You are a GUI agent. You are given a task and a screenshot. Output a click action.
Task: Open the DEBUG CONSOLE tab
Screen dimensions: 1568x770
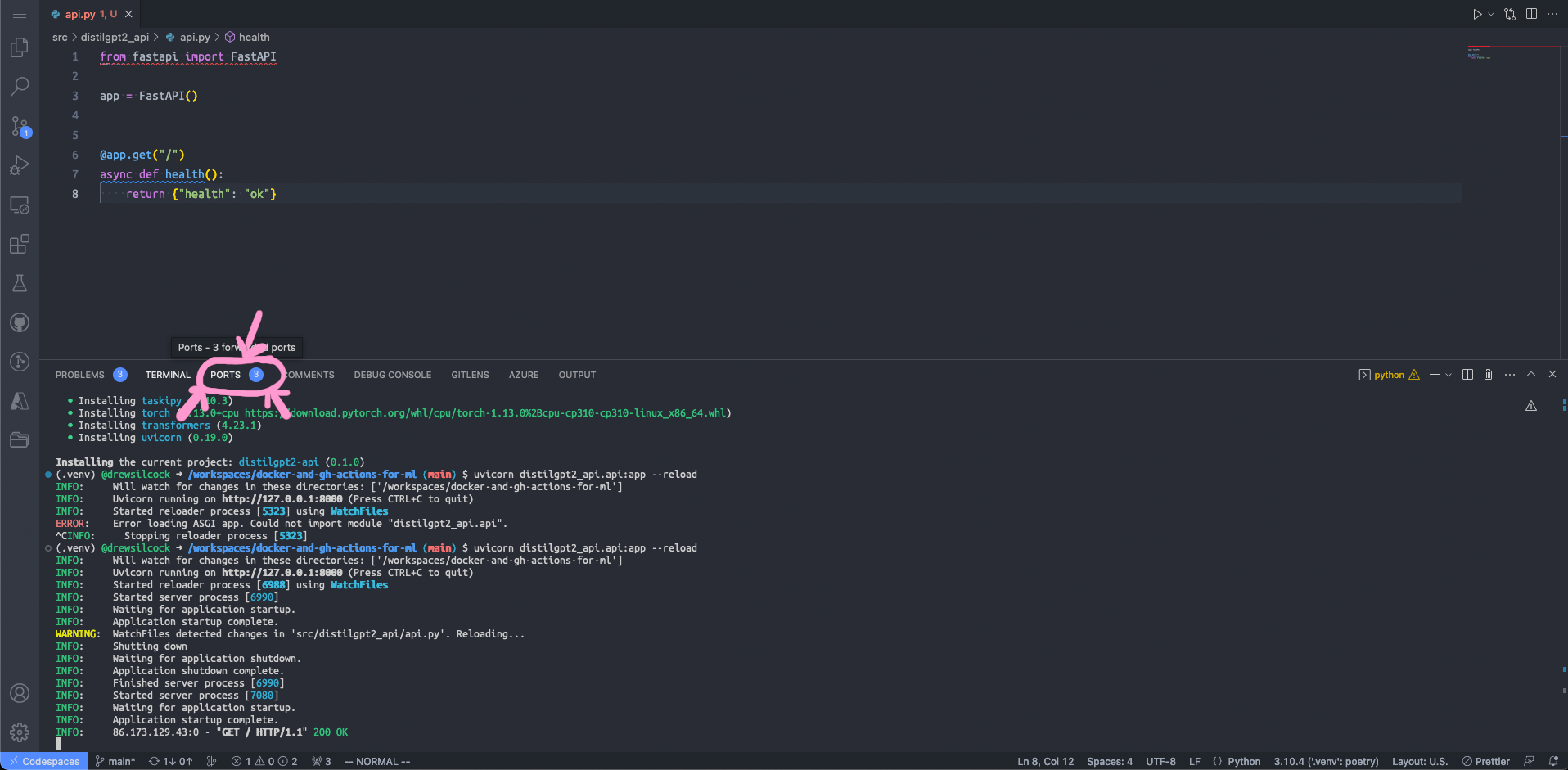[x=392, y=375]
